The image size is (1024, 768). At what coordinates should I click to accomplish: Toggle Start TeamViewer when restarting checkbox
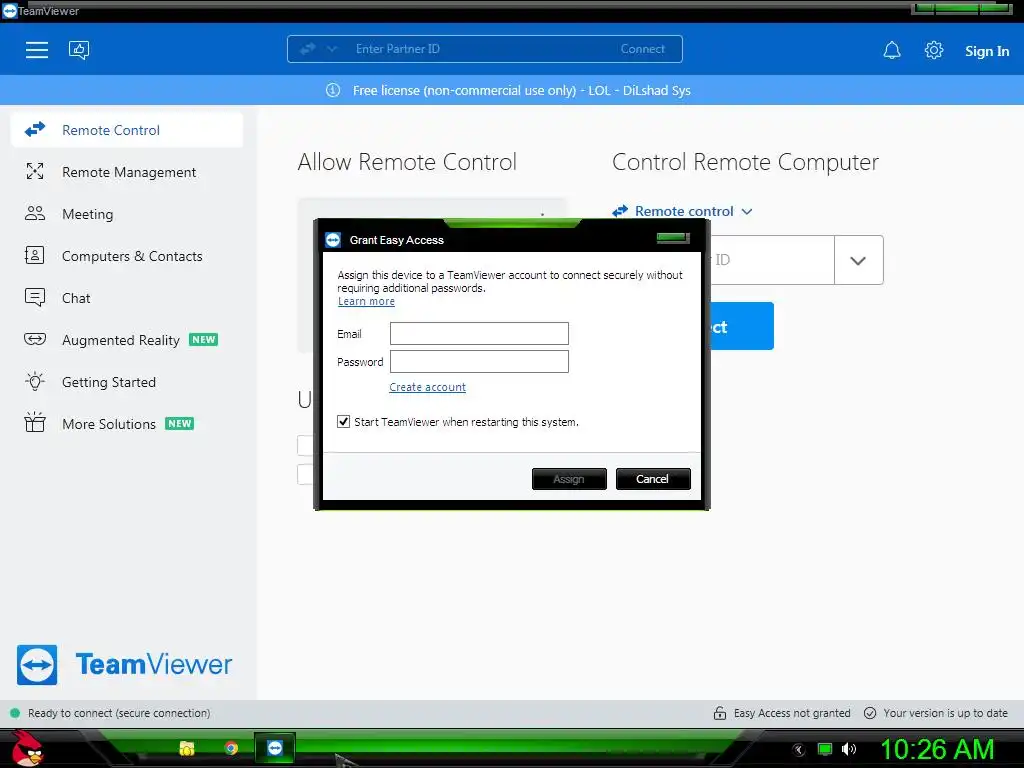tap(344, 422)
